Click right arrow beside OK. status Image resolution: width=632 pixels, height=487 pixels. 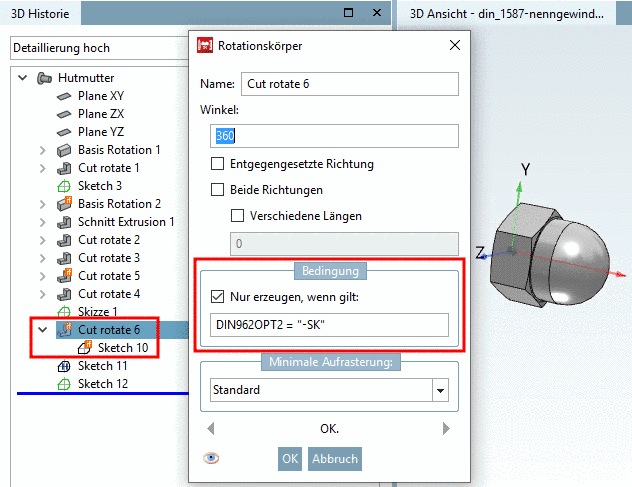click(446, 429)
